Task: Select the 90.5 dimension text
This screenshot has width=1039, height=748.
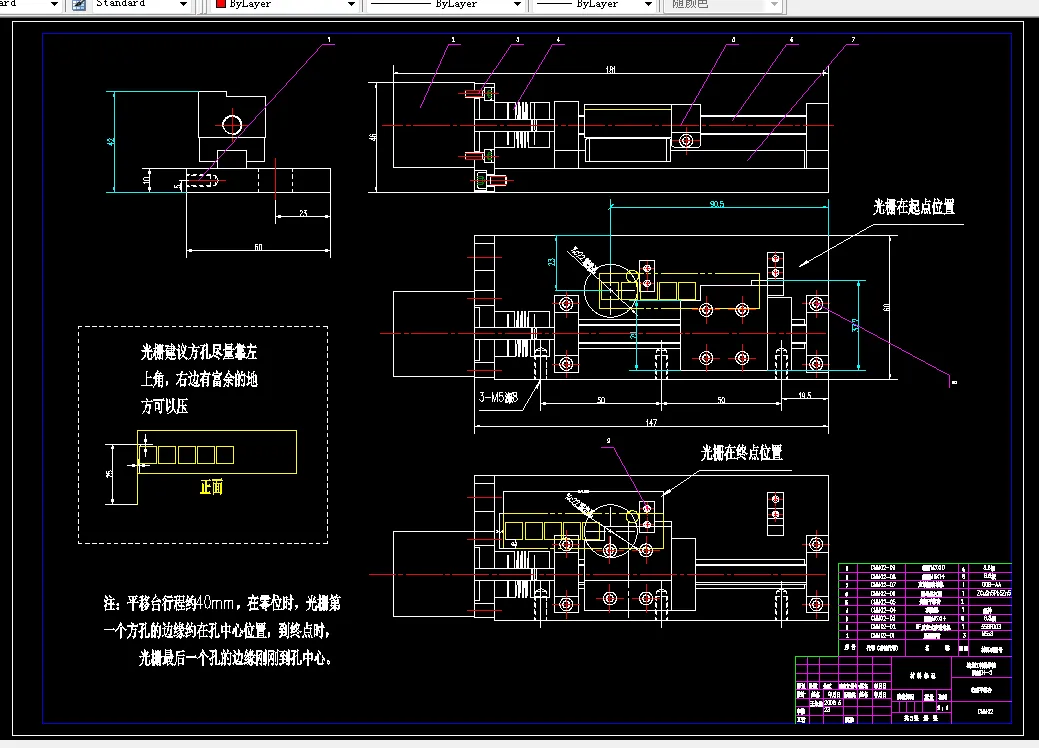Action: click(x=717, y=204)
